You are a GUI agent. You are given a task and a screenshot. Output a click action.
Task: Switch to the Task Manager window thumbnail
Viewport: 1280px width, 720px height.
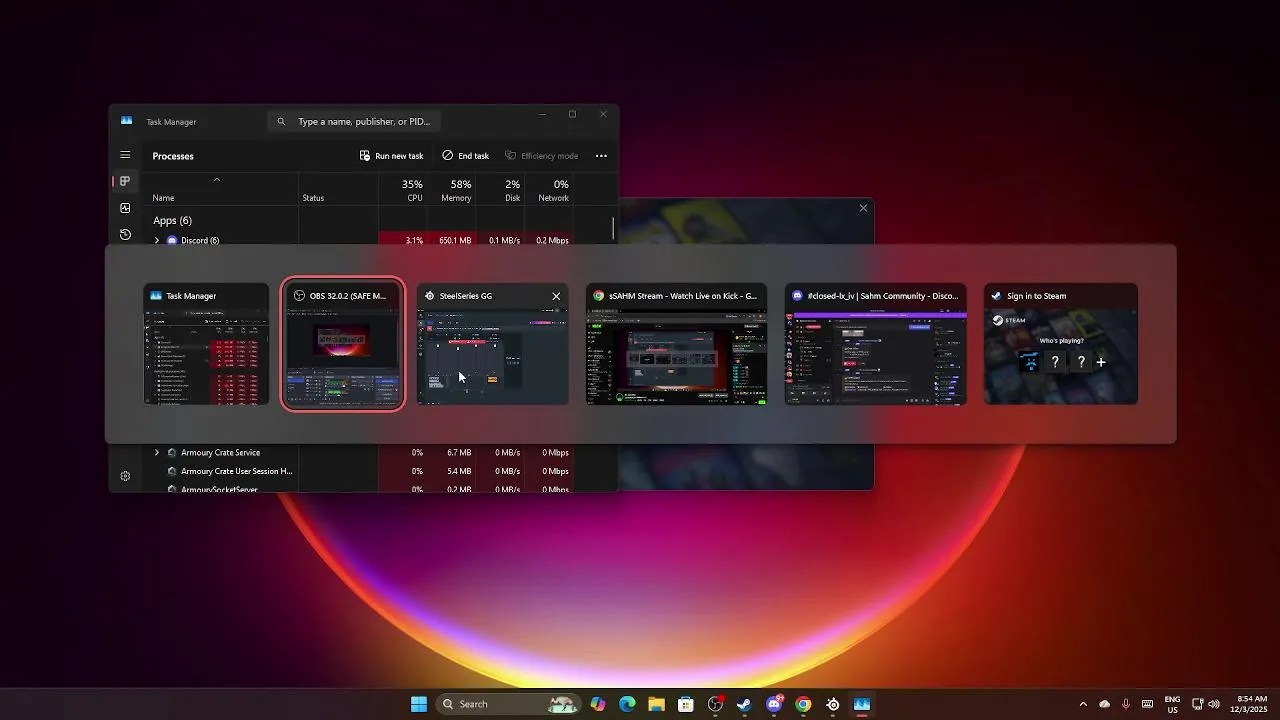(x=206, y=344)
